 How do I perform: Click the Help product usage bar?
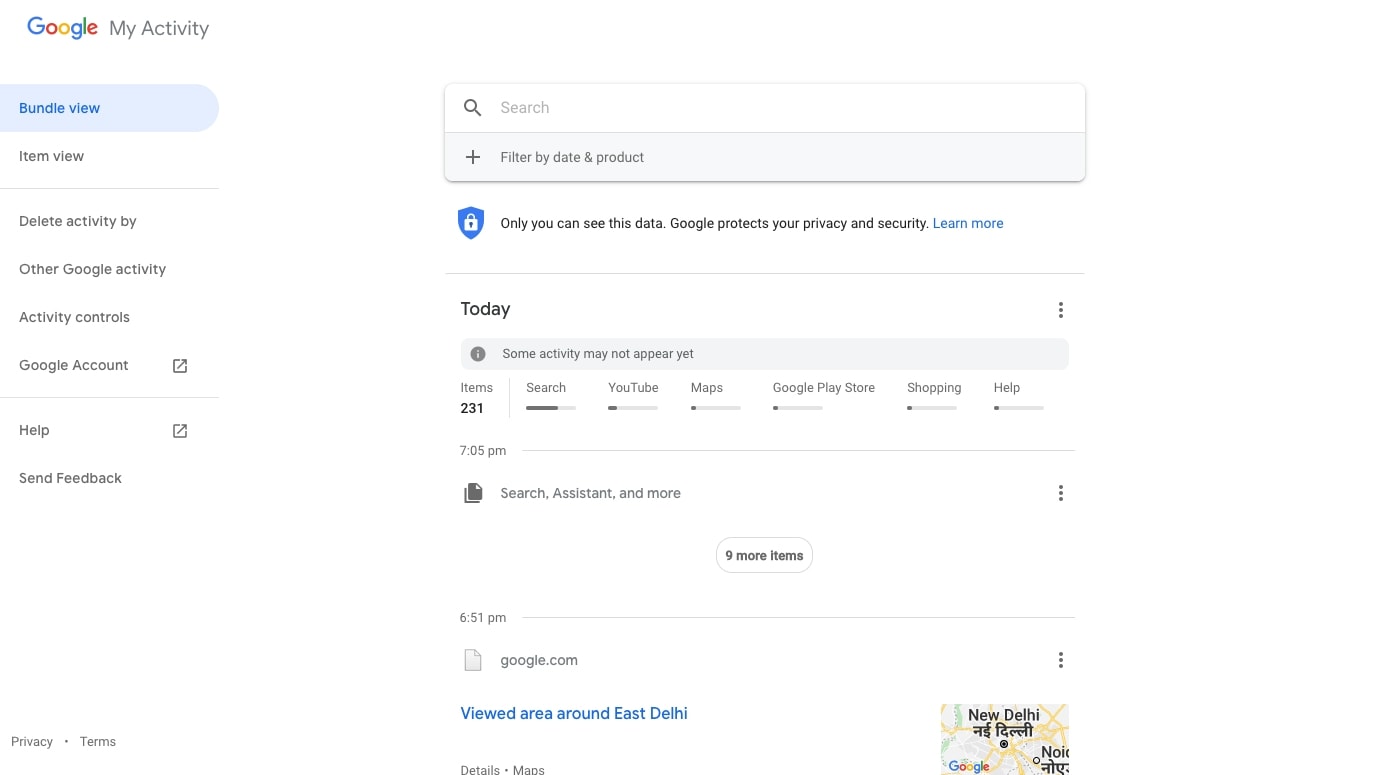[1019, 408]
